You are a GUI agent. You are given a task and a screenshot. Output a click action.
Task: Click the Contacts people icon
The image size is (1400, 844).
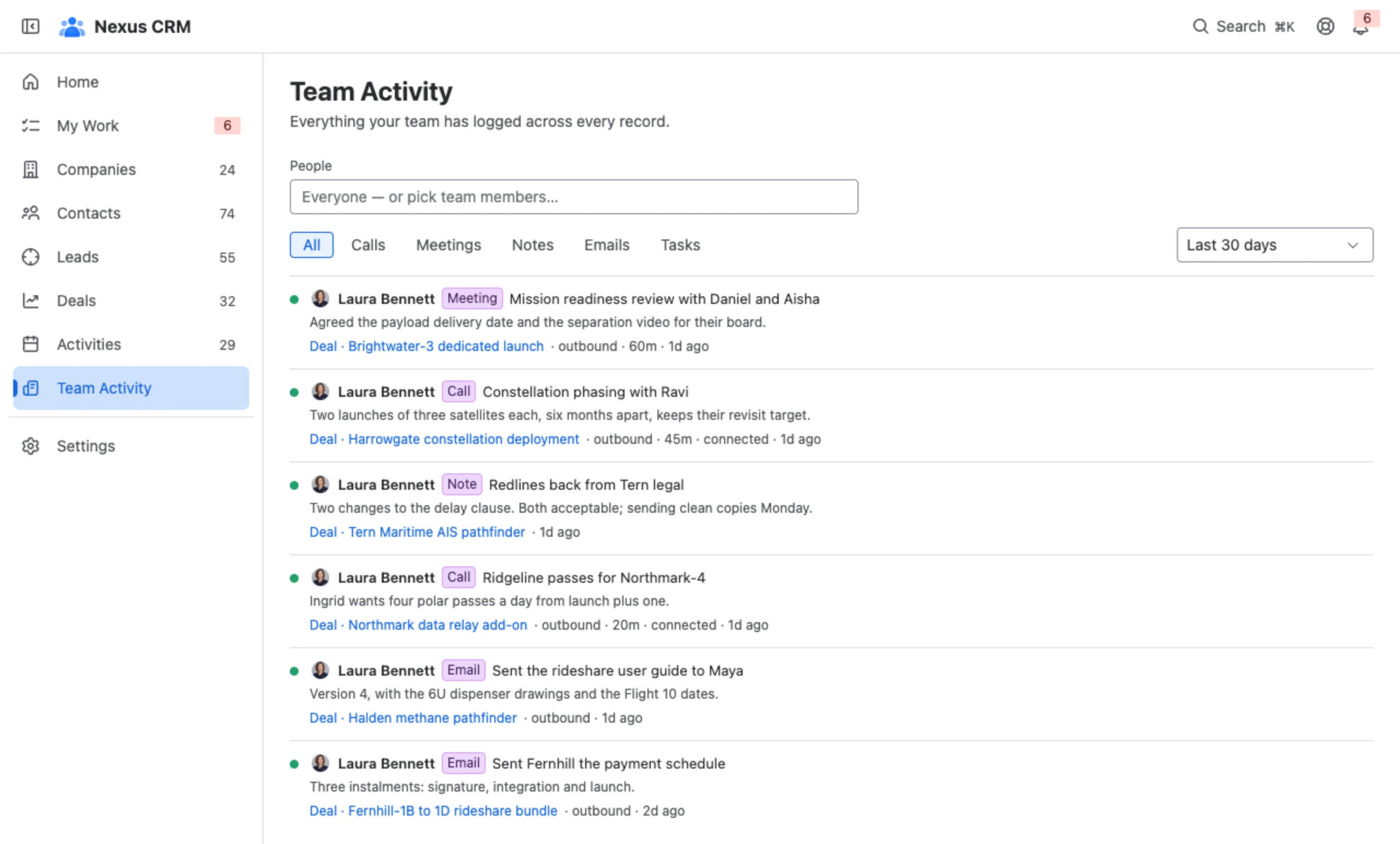click(x=31, y=213)
